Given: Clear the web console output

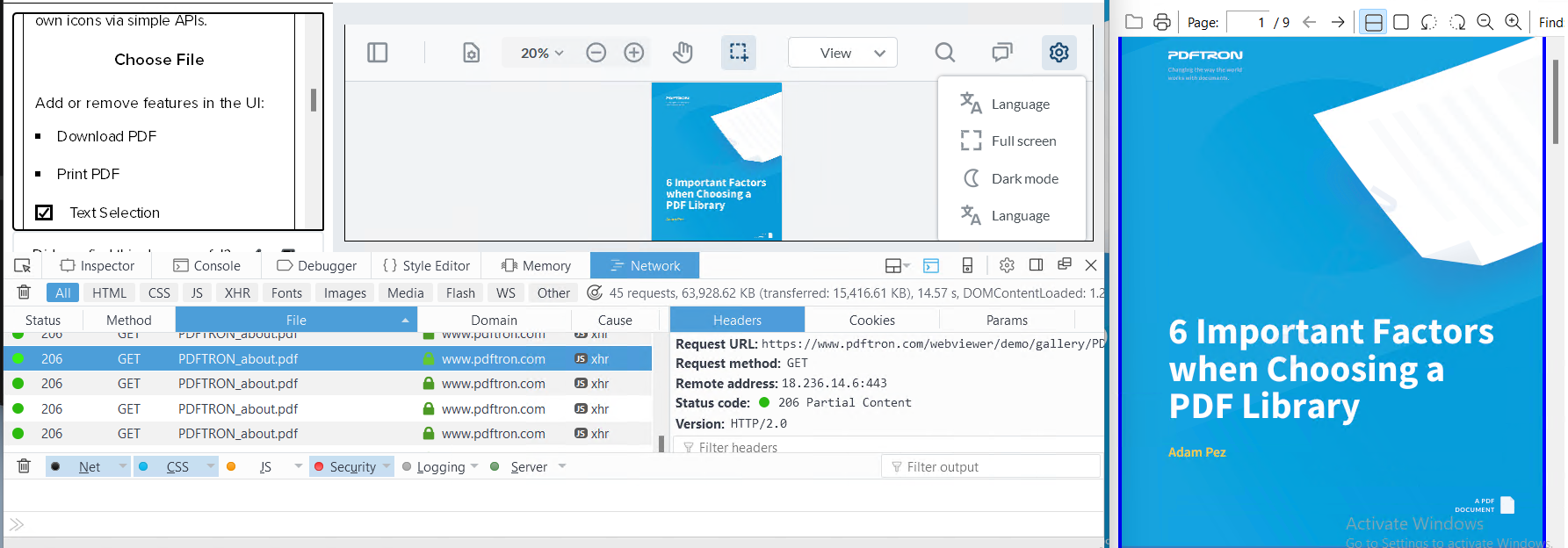Looking at the screenshot, I should [24, 466].
